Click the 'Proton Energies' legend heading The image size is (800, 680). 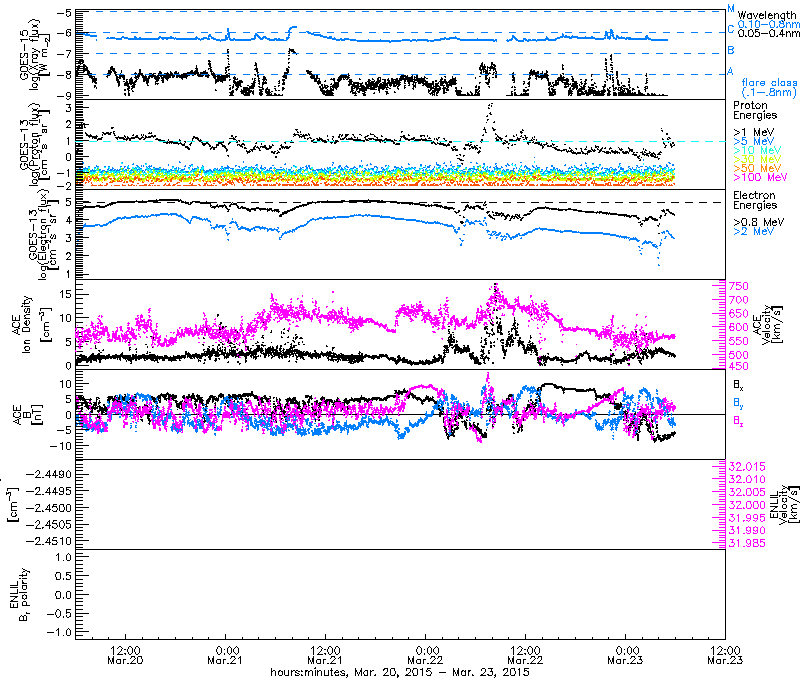coord(755,110)
